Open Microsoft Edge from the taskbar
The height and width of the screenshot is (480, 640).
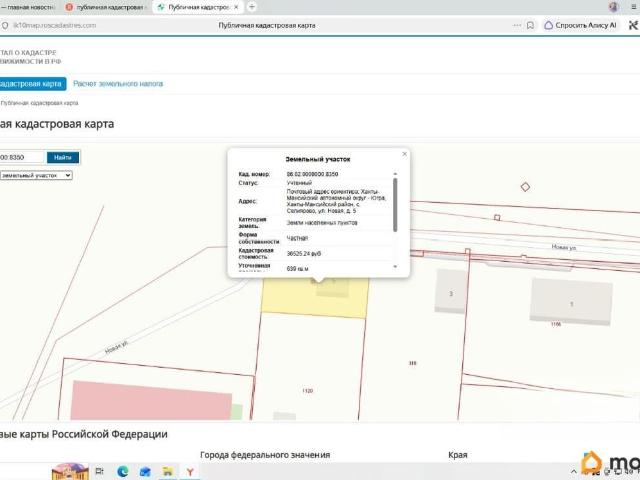point(122,472)
